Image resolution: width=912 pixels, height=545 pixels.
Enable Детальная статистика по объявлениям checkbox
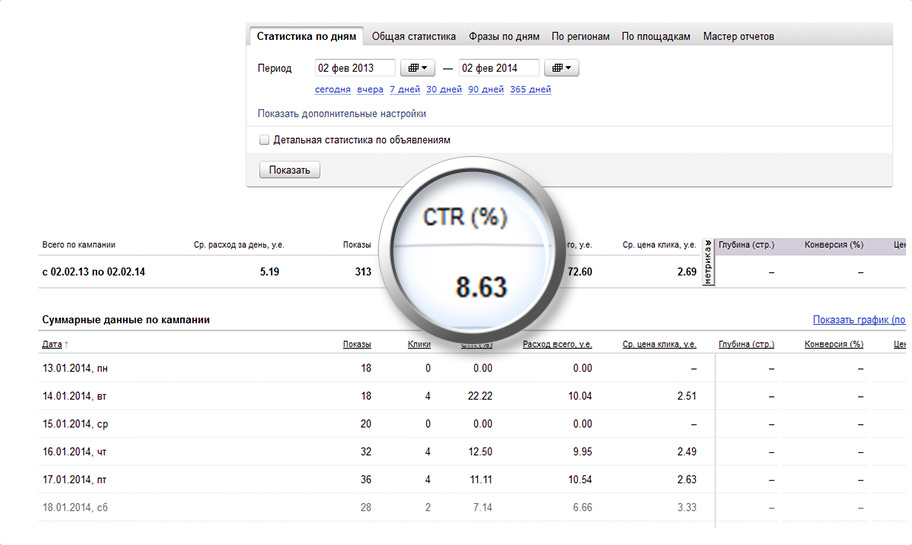[x=264, y=140]
